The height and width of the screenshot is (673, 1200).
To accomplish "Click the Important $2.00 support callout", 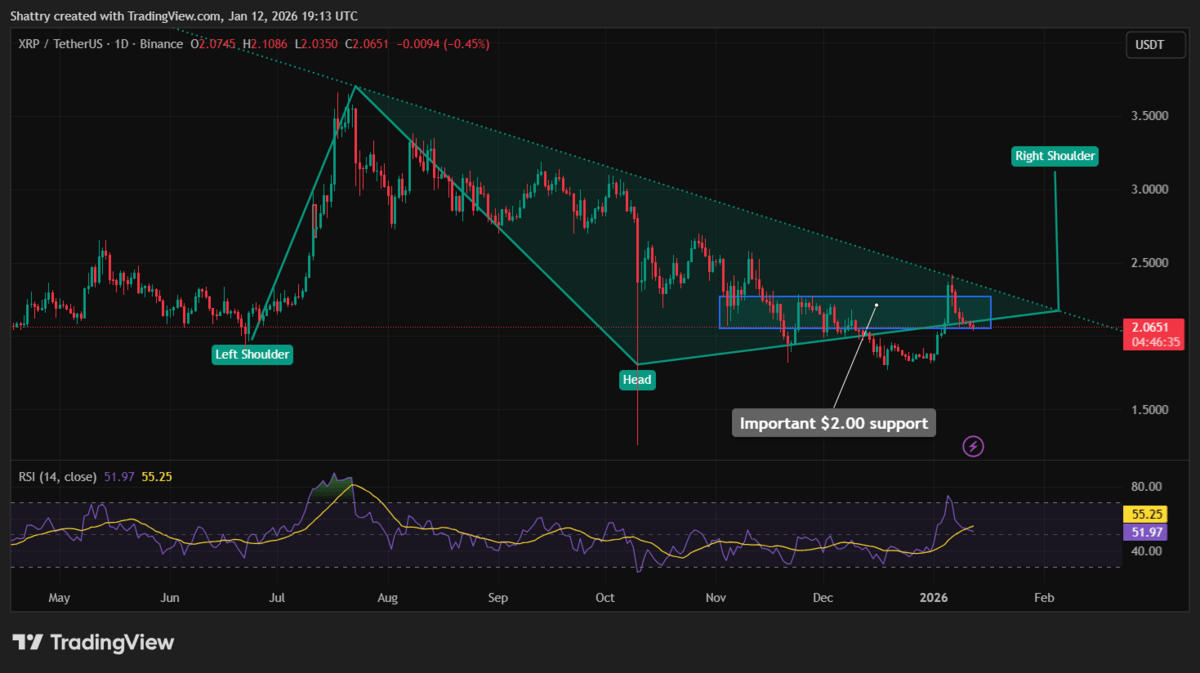I will point(833,422).
